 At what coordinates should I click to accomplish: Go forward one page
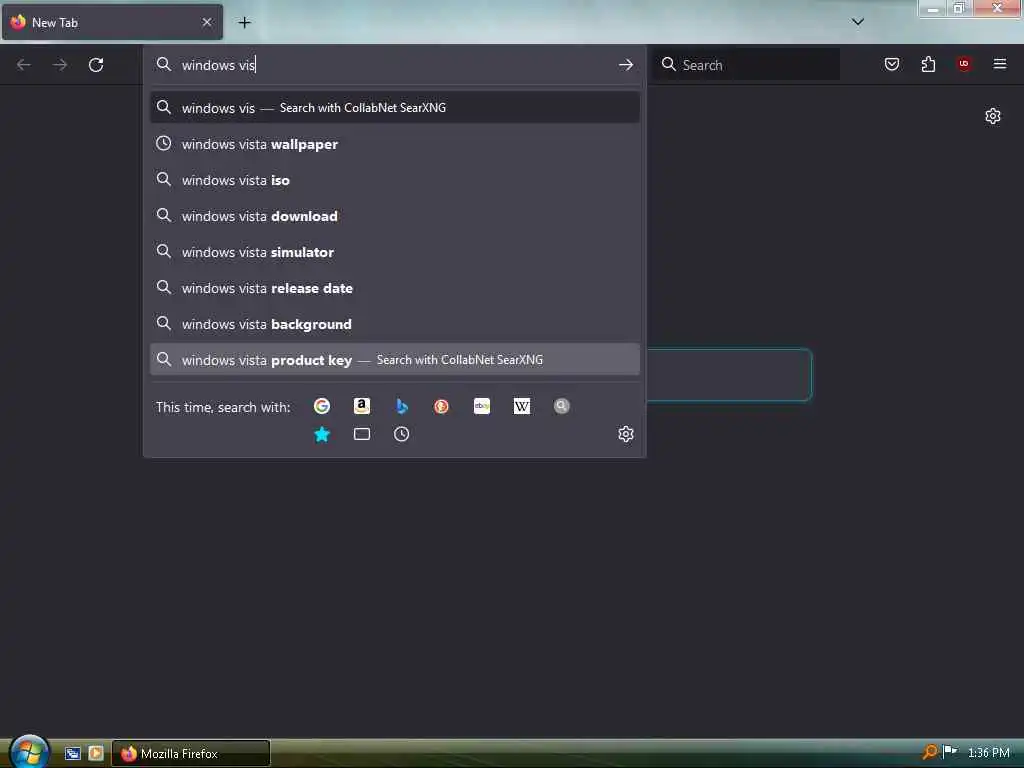coord(60,65)
